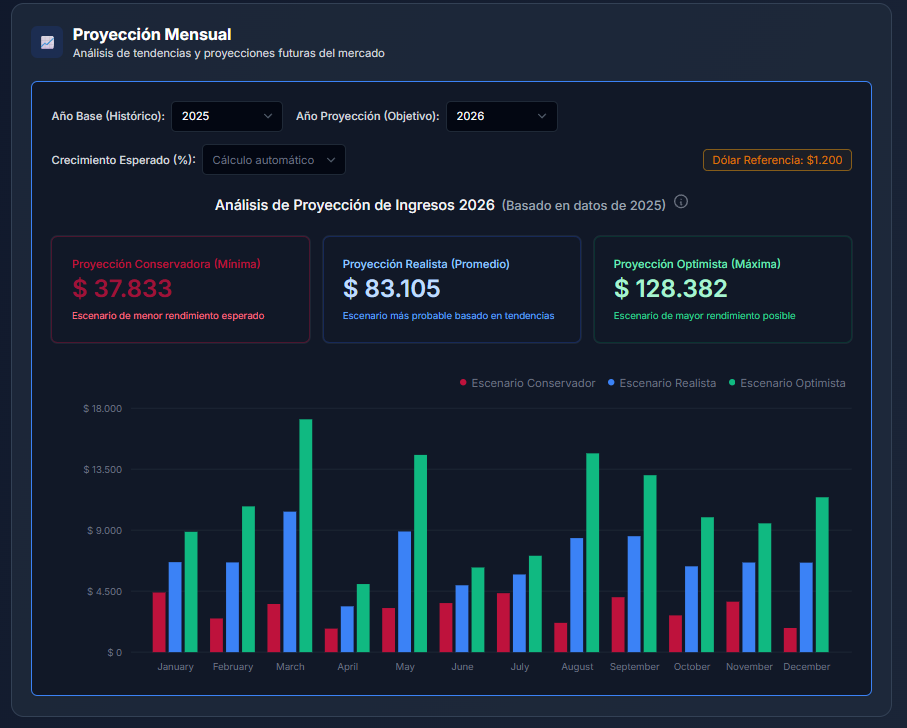Viewport: 907px width, 728px height.
Task: Click the Dólar Referencia: $1.200 badge
Action: [x=777, y=160]
